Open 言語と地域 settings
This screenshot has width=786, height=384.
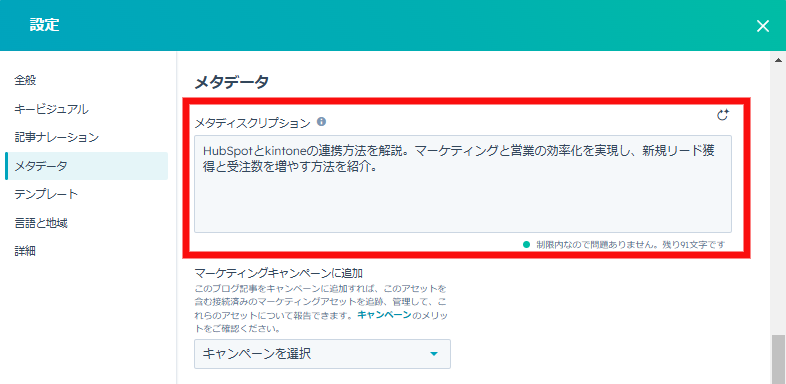(41, 223)
